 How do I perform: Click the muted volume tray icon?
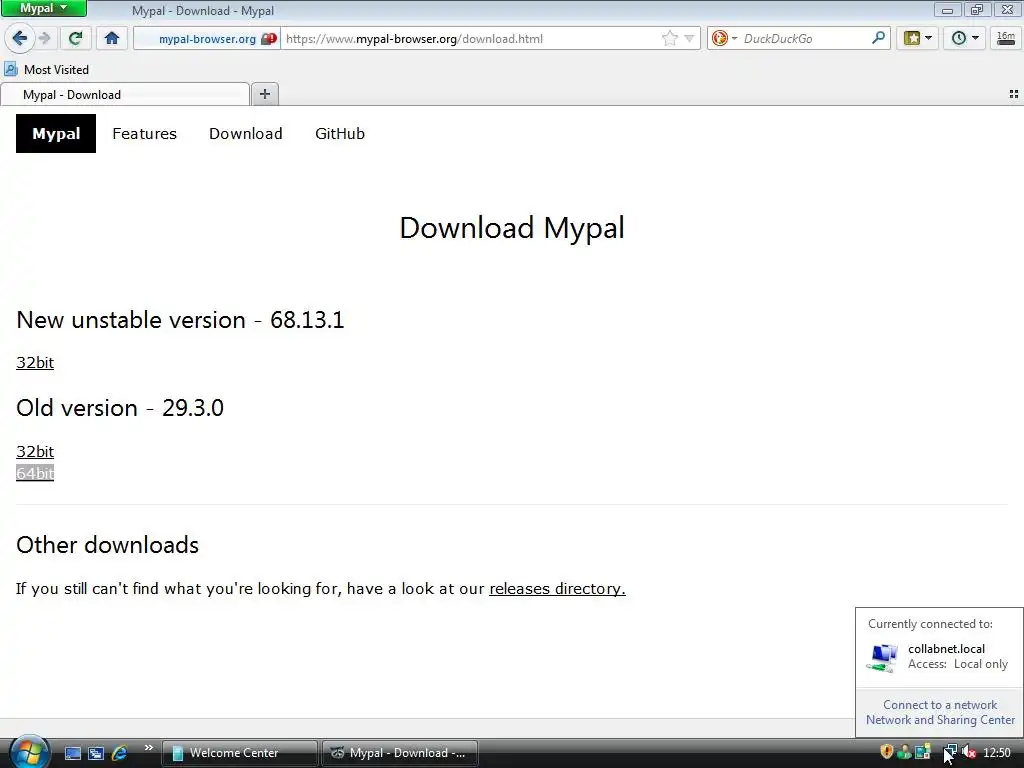tap(969, 752)
